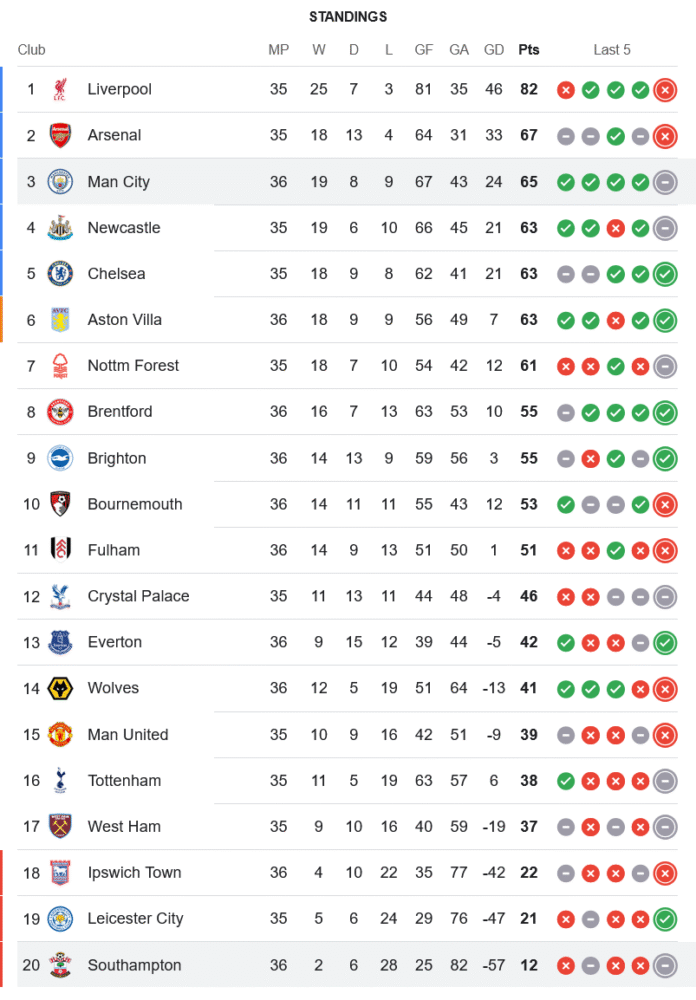696x1000 pixels.
Task: Click the Liverpool club crest icon
Action: 60,89
